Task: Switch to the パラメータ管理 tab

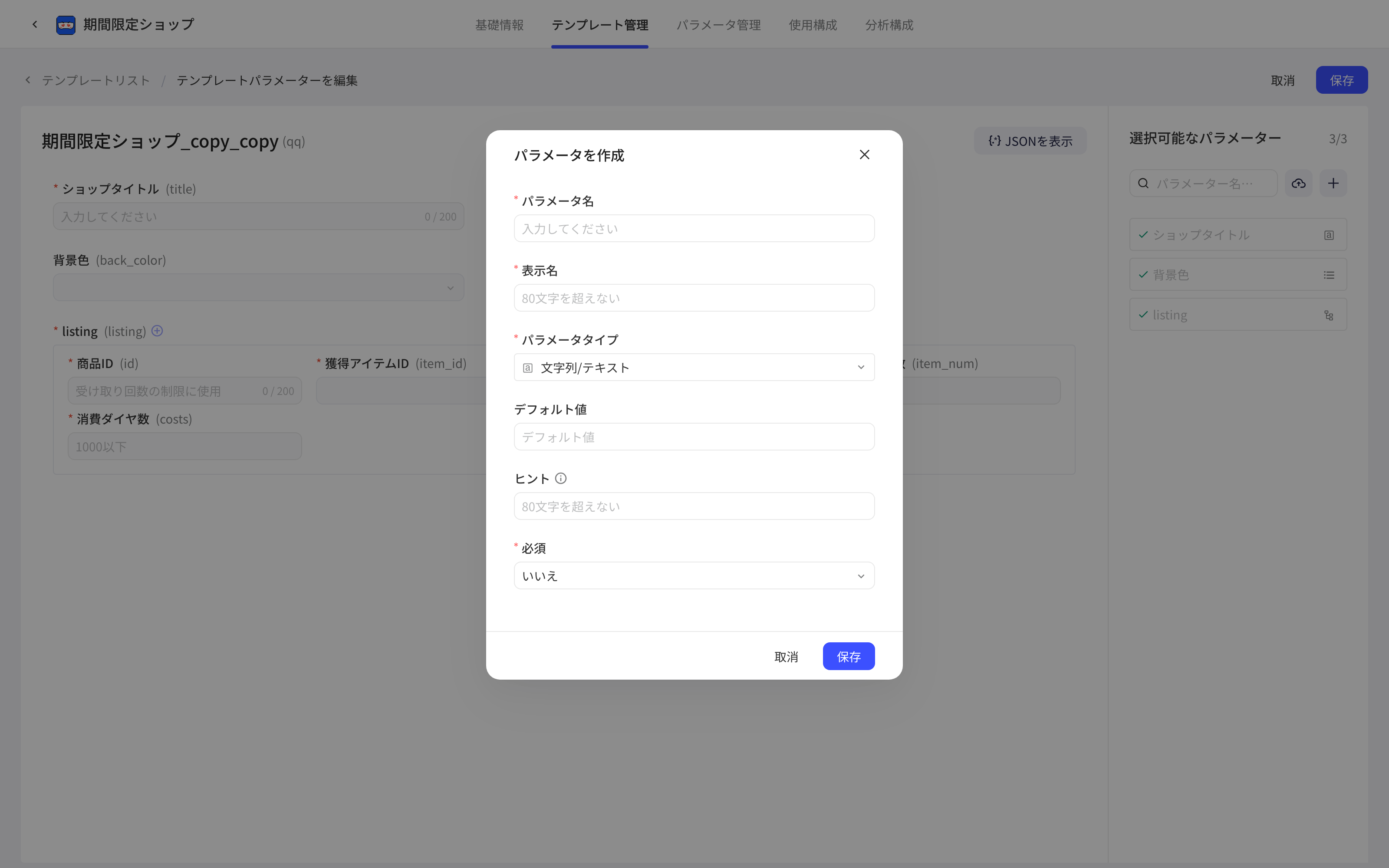Action: 719,25
